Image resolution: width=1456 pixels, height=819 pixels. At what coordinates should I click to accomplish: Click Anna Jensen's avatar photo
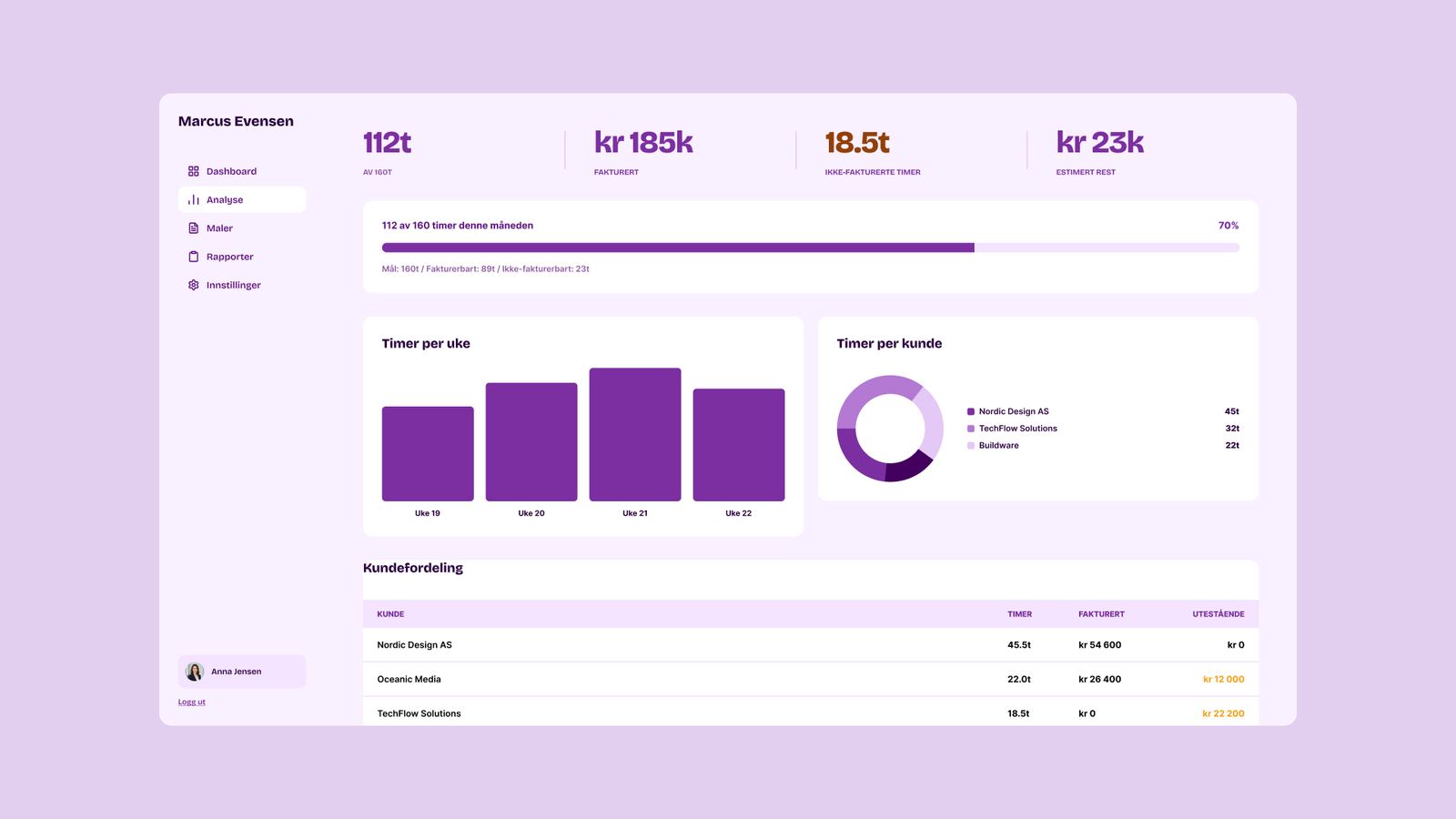tap(194, 672)
